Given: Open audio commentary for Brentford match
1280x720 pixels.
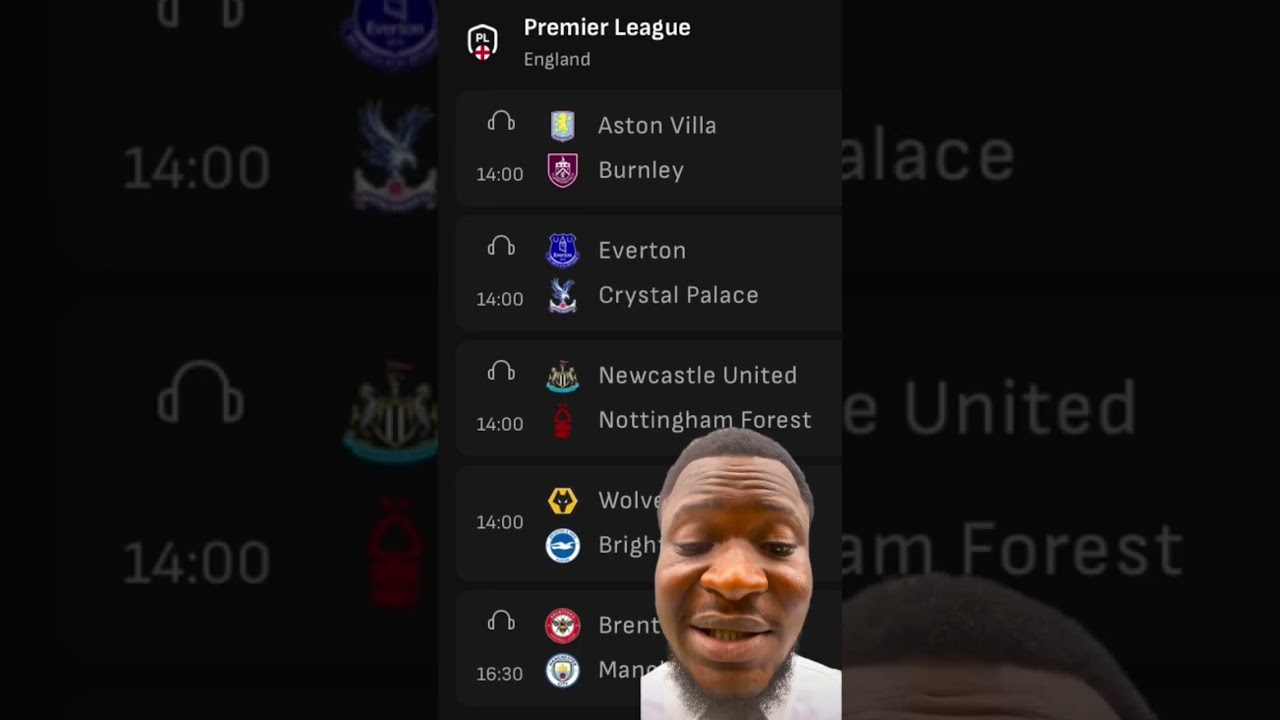Looking at the screenshot, I should pyautogui.click(x=501, y=622).
